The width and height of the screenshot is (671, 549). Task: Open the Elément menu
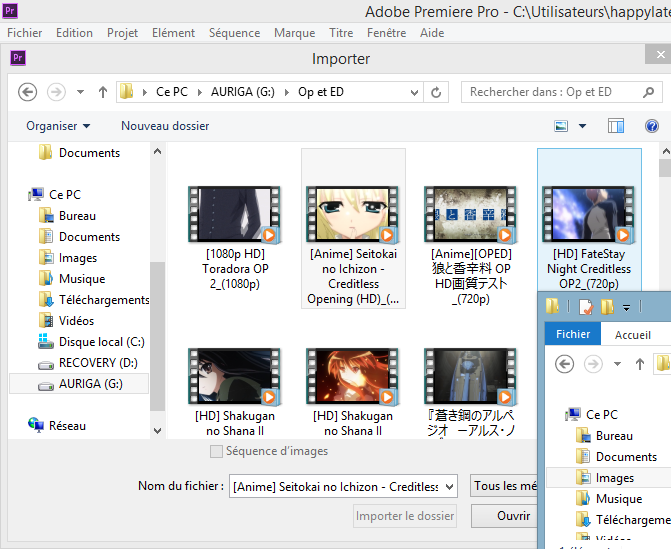click(x=173, y=33)
